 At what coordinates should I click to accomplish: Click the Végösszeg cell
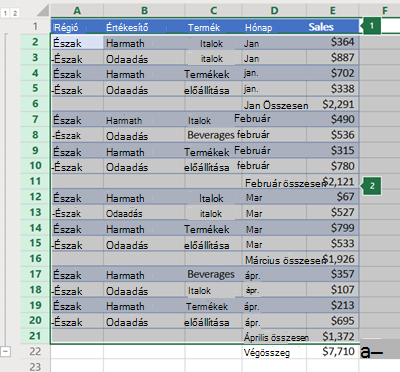coord(274,352)
